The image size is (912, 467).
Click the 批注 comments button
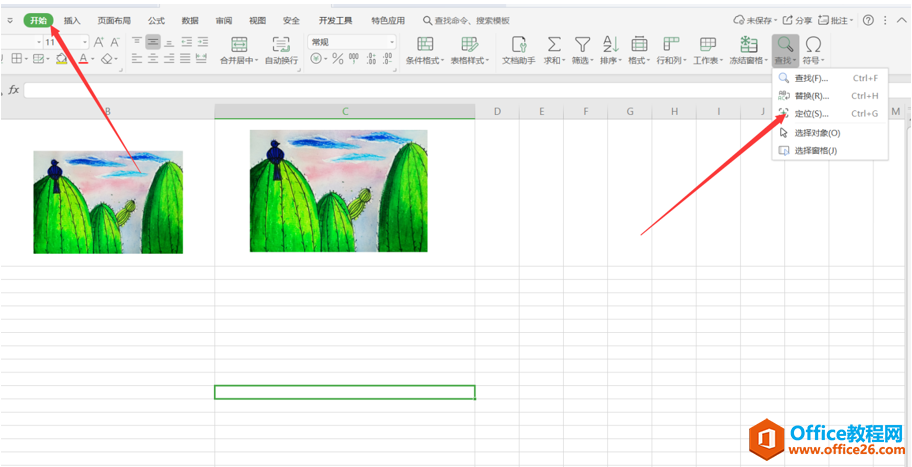tap(835, 20)
